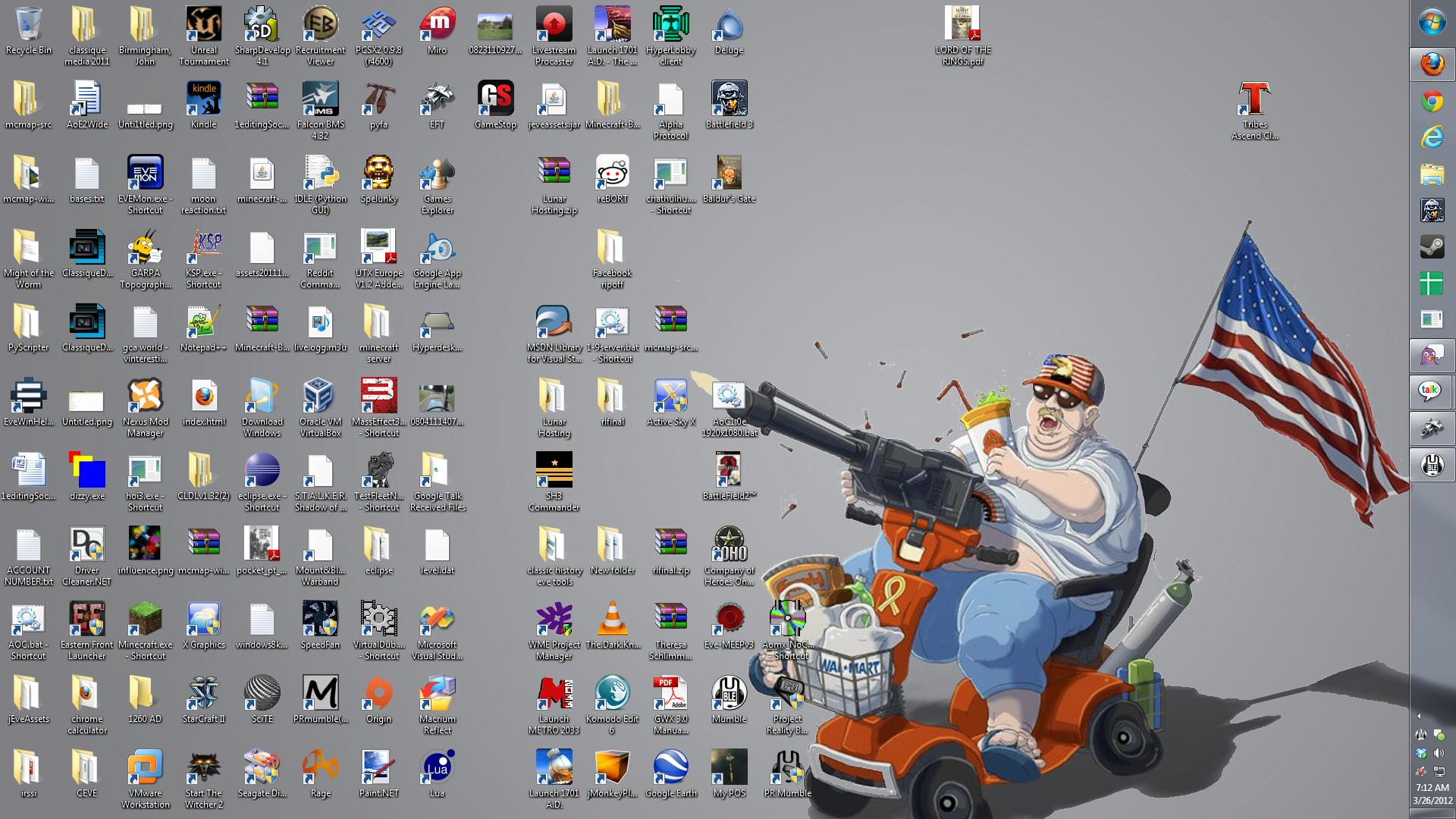Open Internet Explorer on taskbar
Screen dimensions: 1456x819
tap(1432, 137)
